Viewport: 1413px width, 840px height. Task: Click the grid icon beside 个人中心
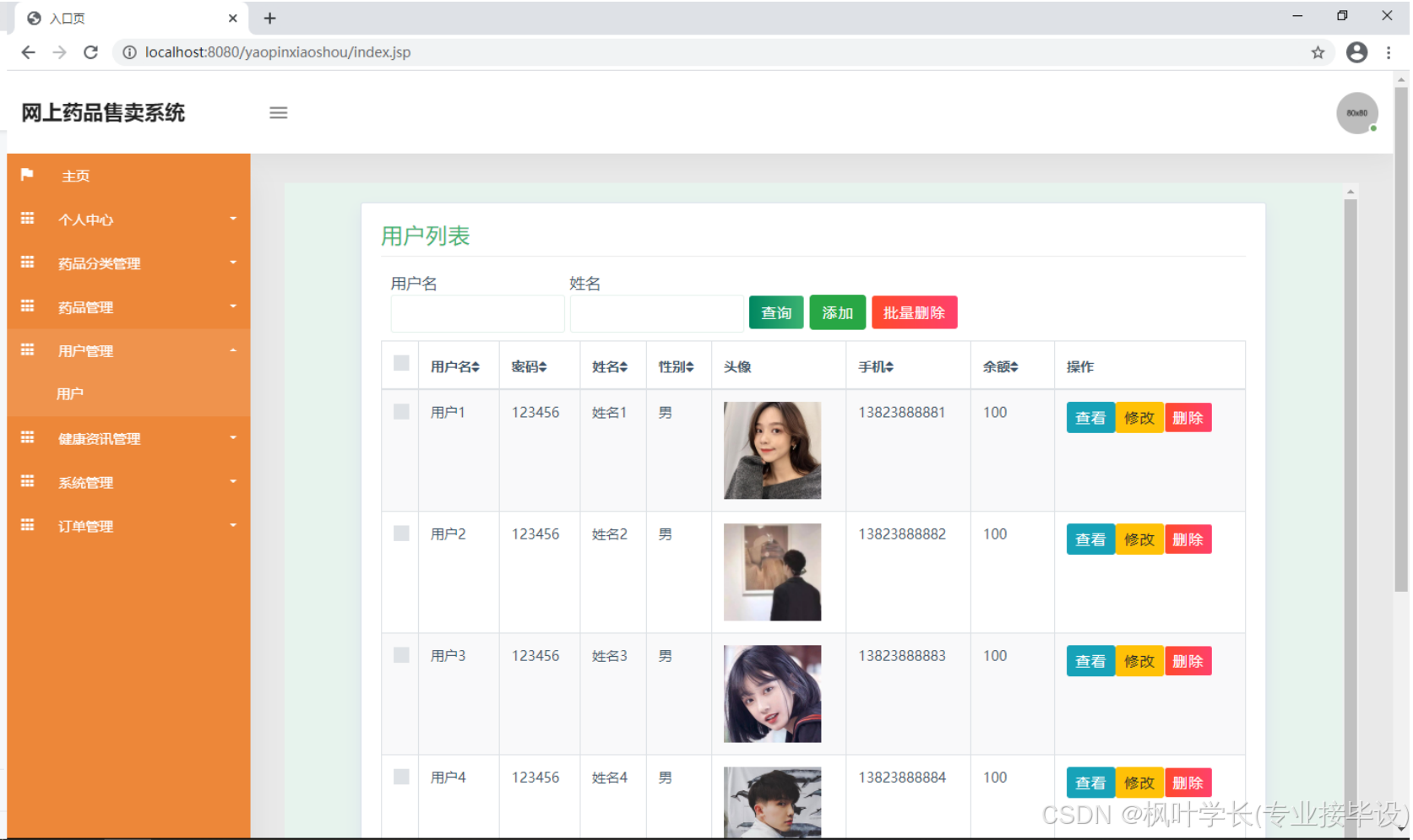tap(27, 219)
